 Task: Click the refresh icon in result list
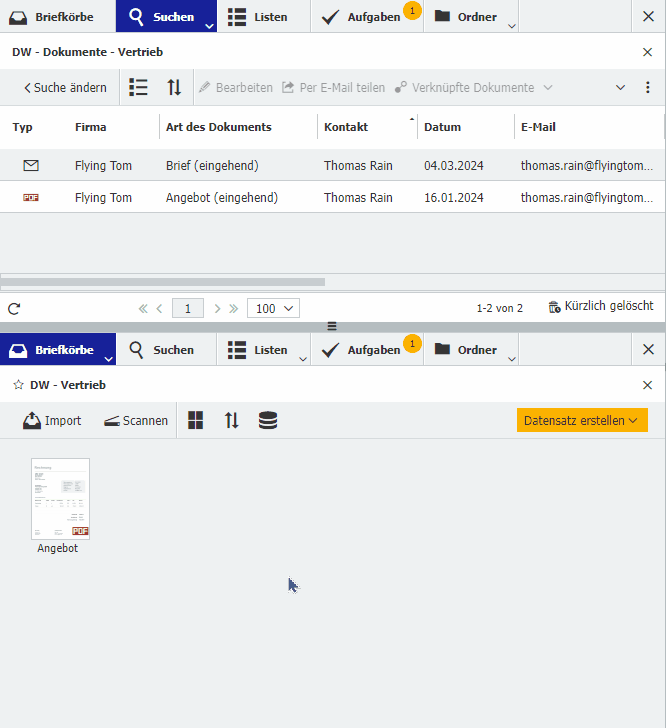pos(14,308)
